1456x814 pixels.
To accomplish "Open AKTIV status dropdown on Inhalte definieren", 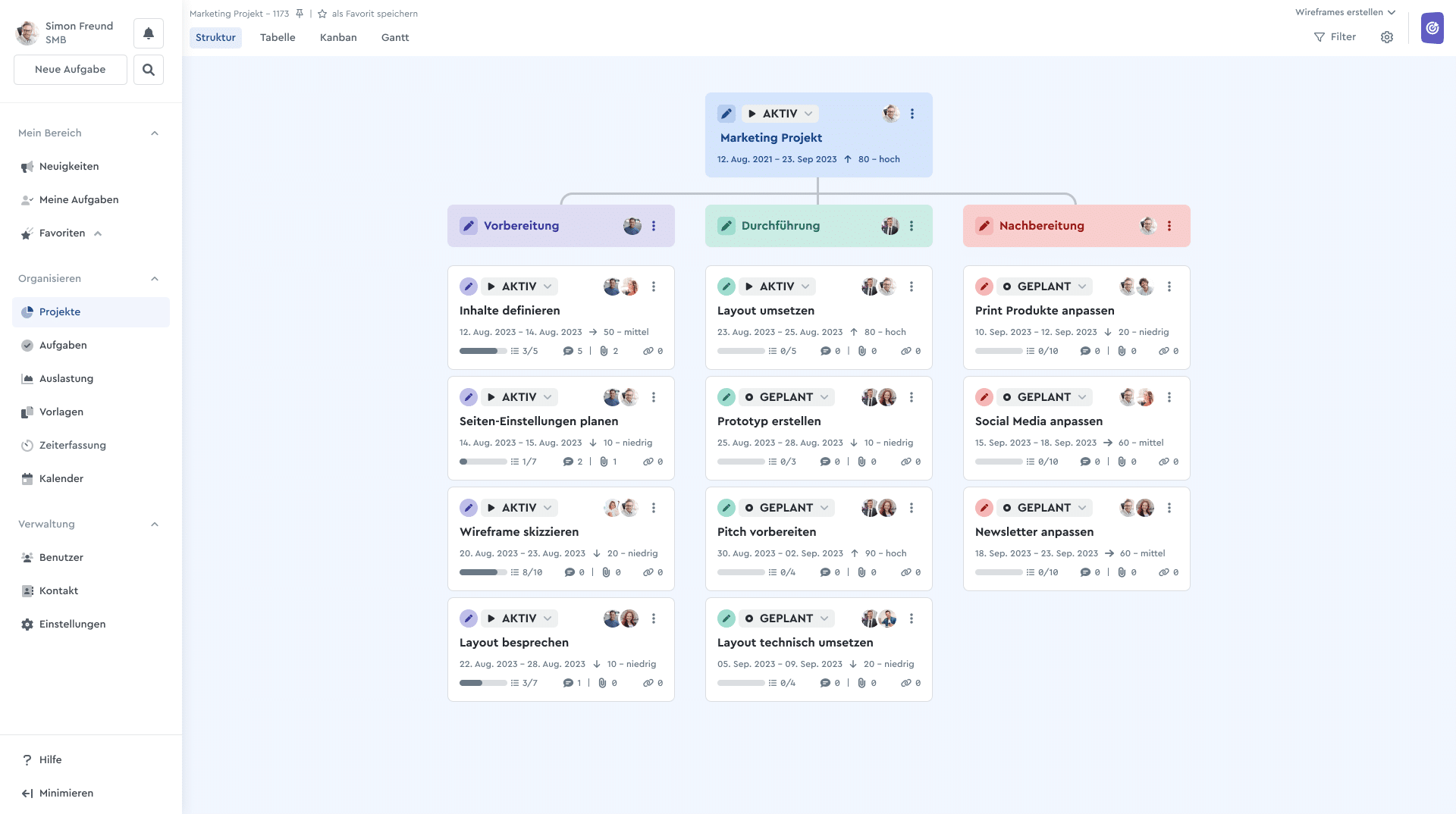I will click(x=519, y=286).
